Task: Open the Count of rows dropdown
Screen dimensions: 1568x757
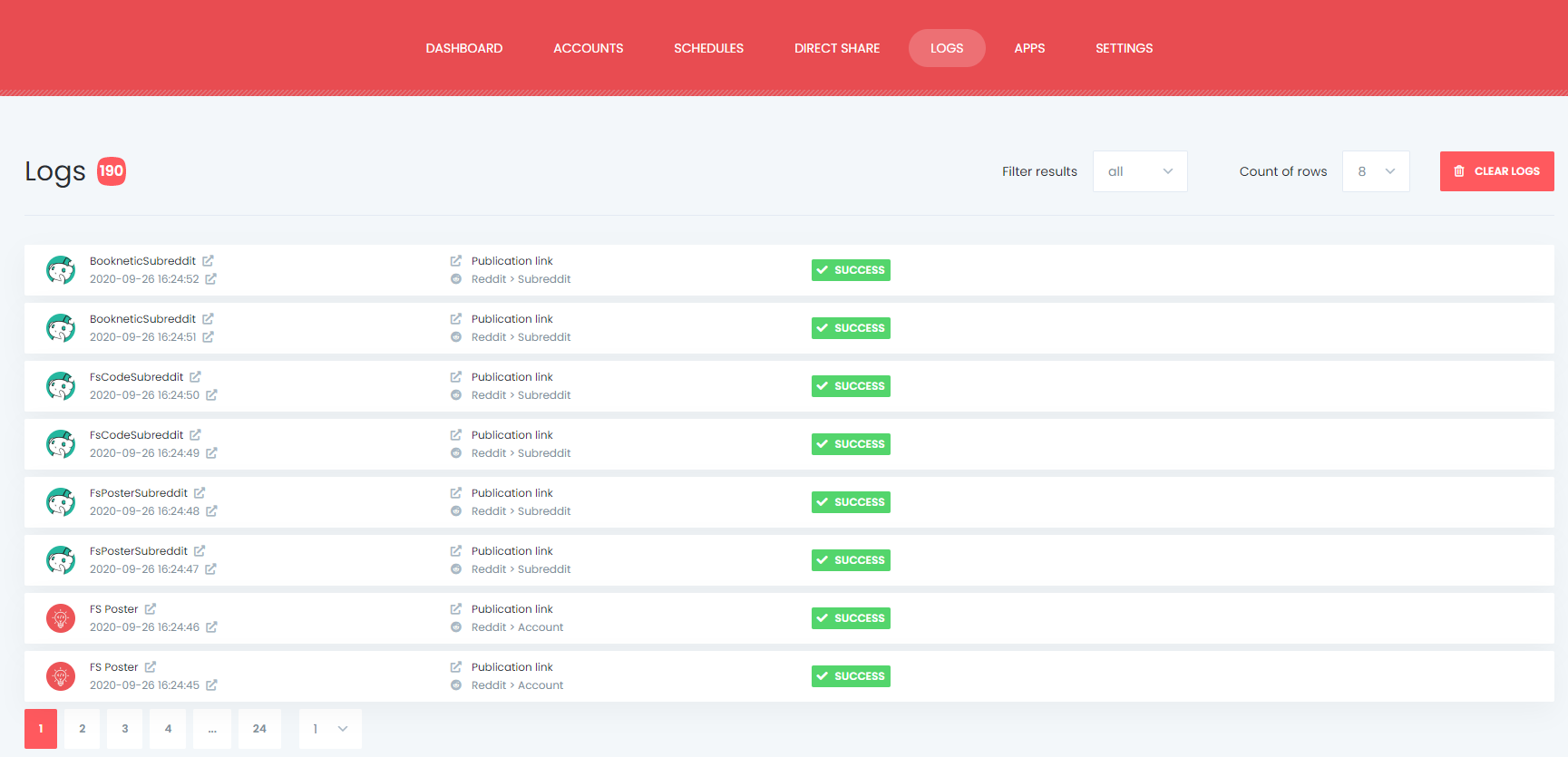Action: coord(1376,171)
